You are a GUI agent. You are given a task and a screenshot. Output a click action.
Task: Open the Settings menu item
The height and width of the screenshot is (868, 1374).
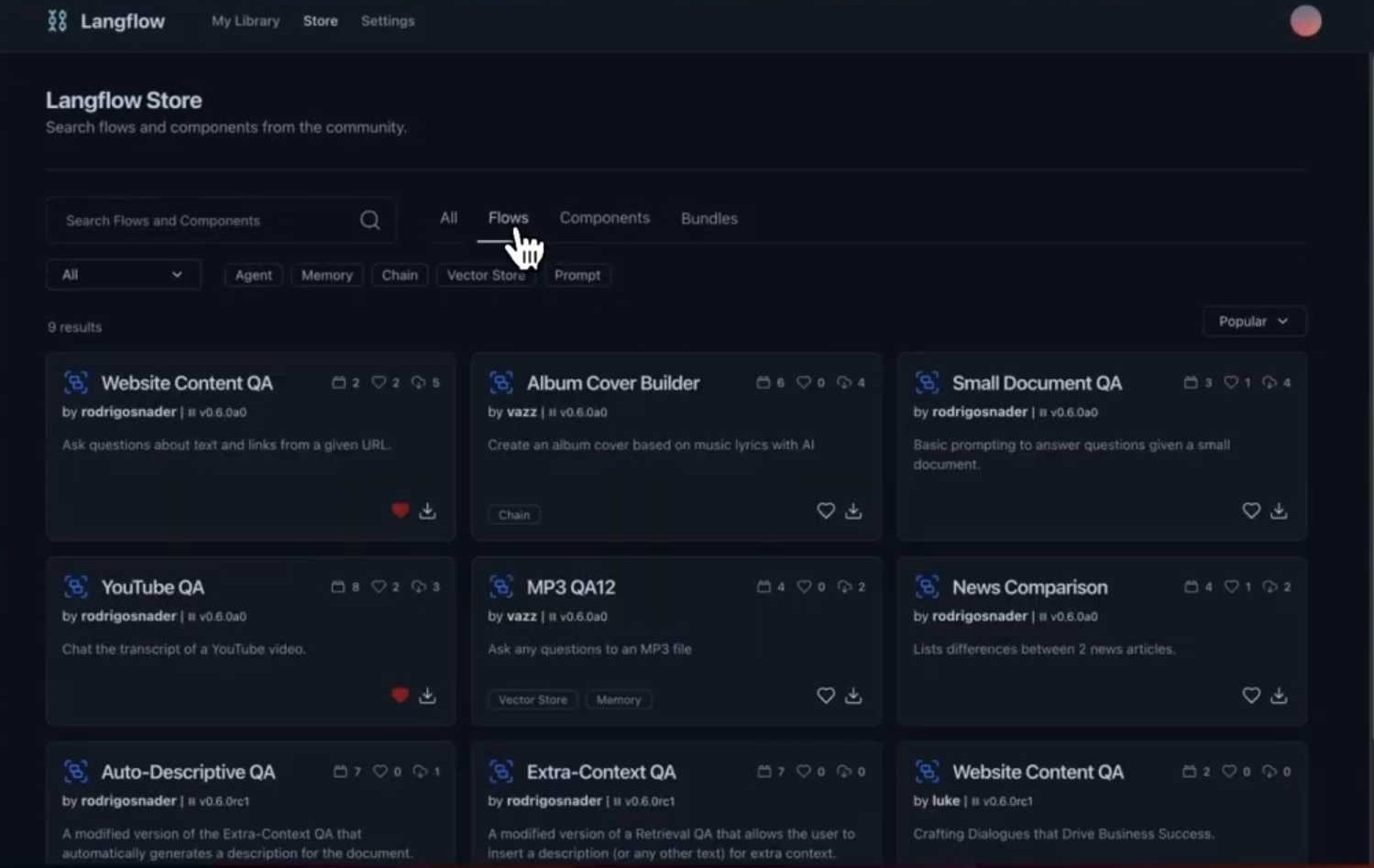(388, 20)
